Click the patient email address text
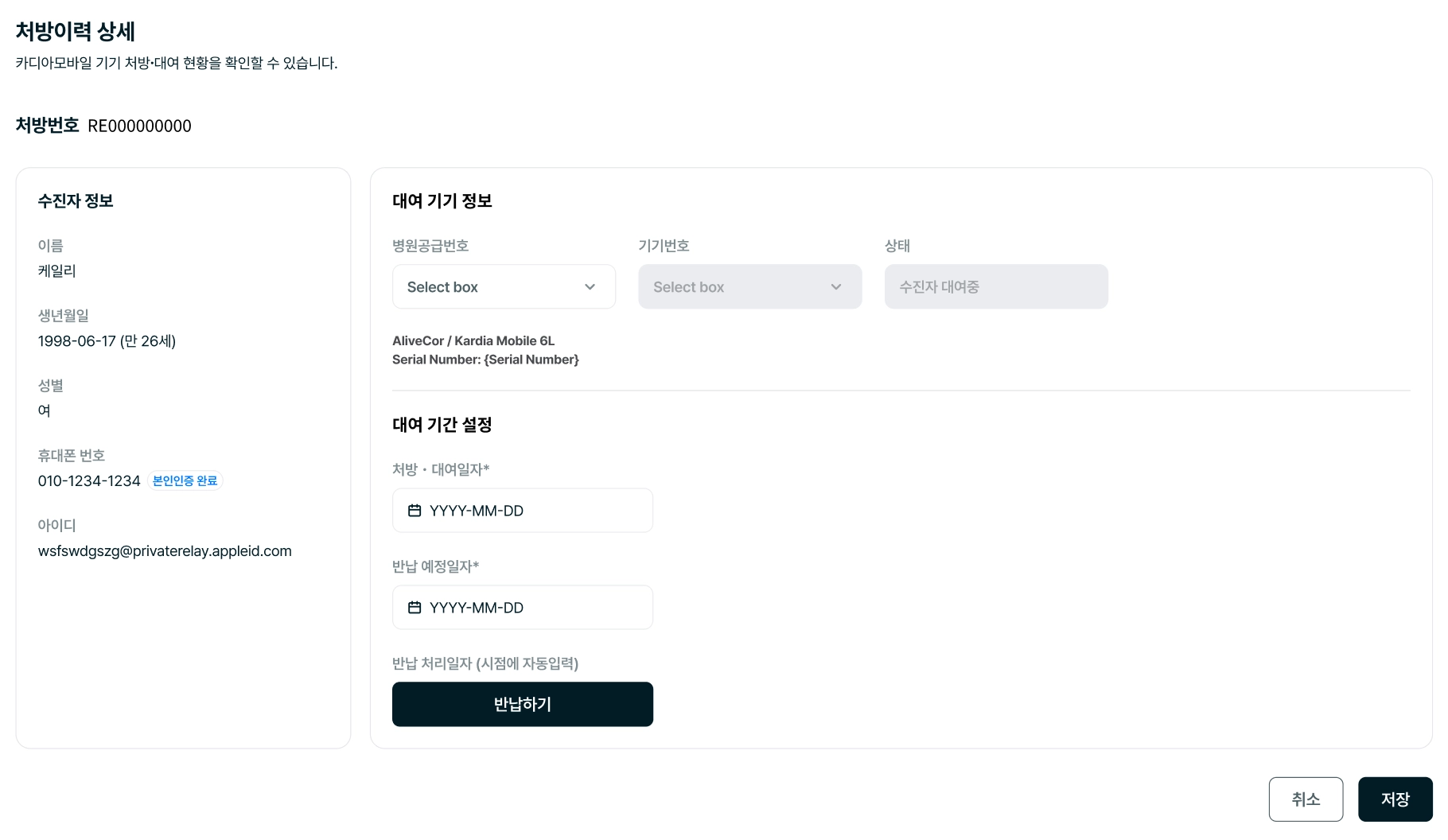Viewport: 1448px width, 840px height. (x=165, y=551)
